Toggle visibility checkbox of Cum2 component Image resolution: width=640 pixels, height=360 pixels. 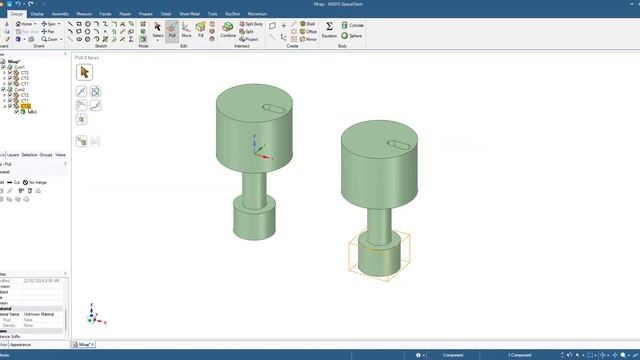(x=4, y=89)
